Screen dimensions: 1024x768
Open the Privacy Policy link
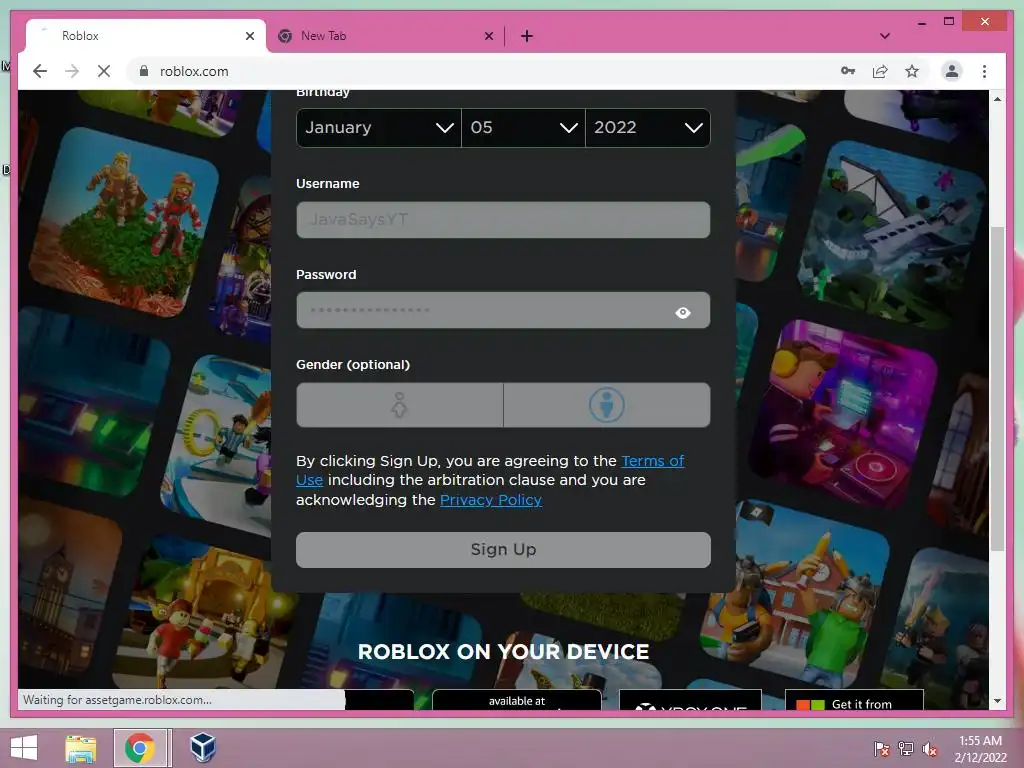click(x=490, y=500)
